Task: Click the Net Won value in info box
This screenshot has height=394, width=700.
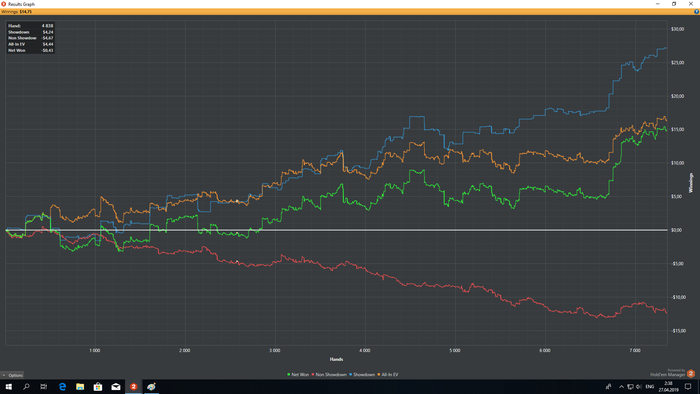Action: 47,50
